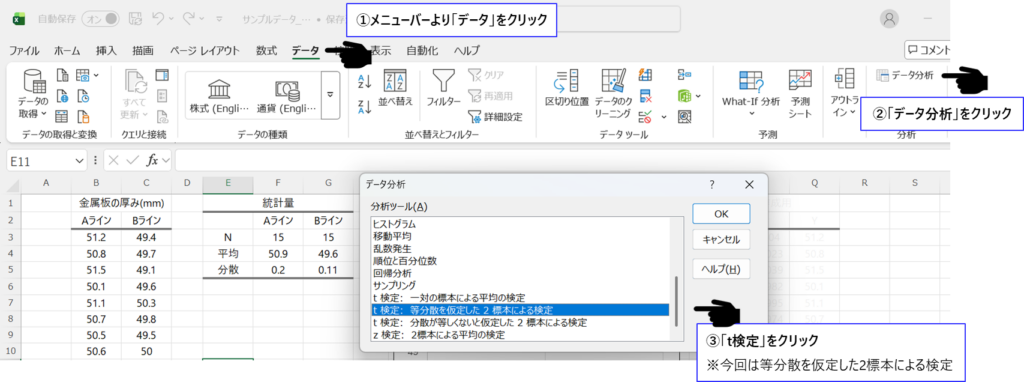
Task: Switch to the 数式 tab
Action: tap(266, 50)
